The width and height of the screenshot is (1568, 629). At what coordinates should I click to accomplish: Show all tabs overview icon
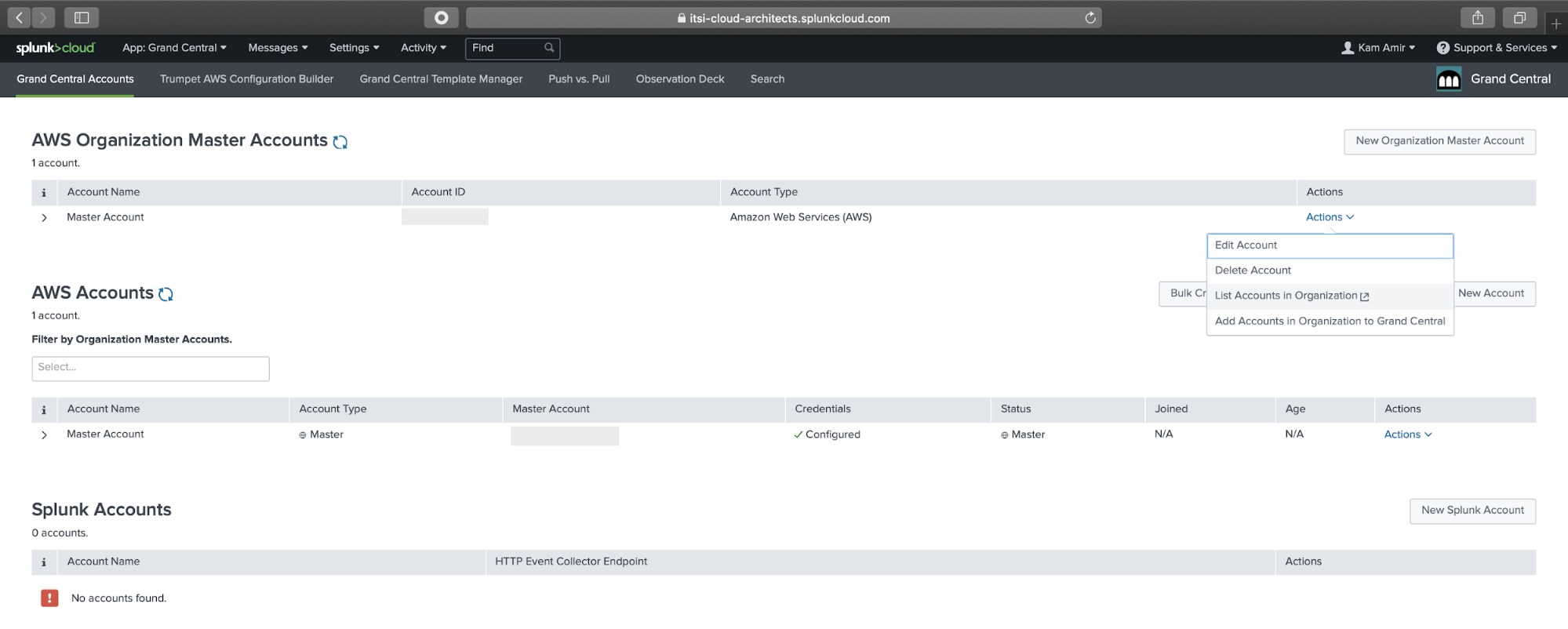[1519, 17]
